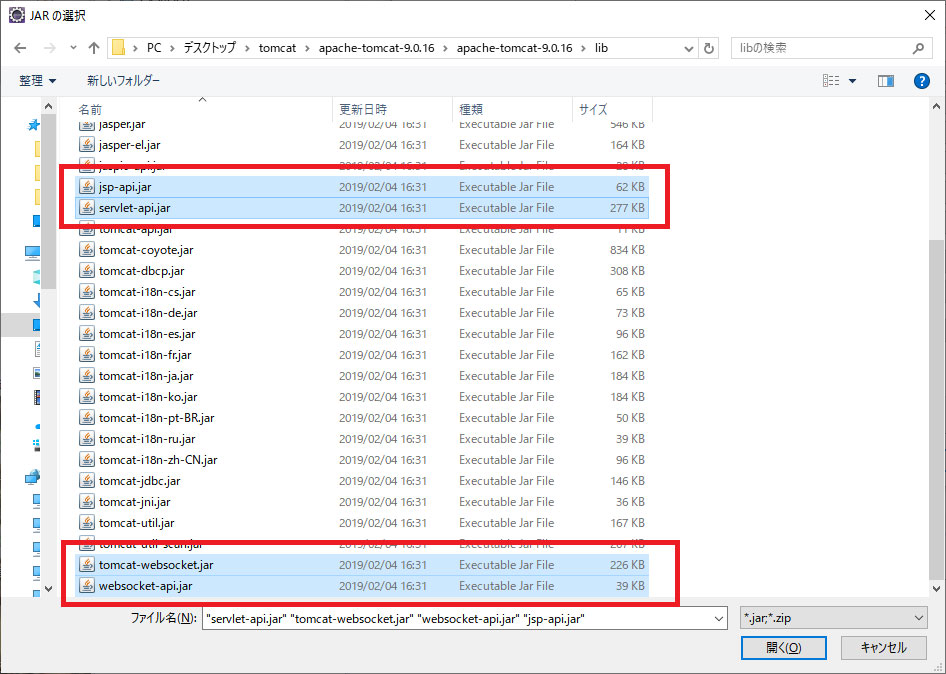Expand the chevron after tomcat breadcrumb
Screen dimensions: 946x674
click(308, 48)
